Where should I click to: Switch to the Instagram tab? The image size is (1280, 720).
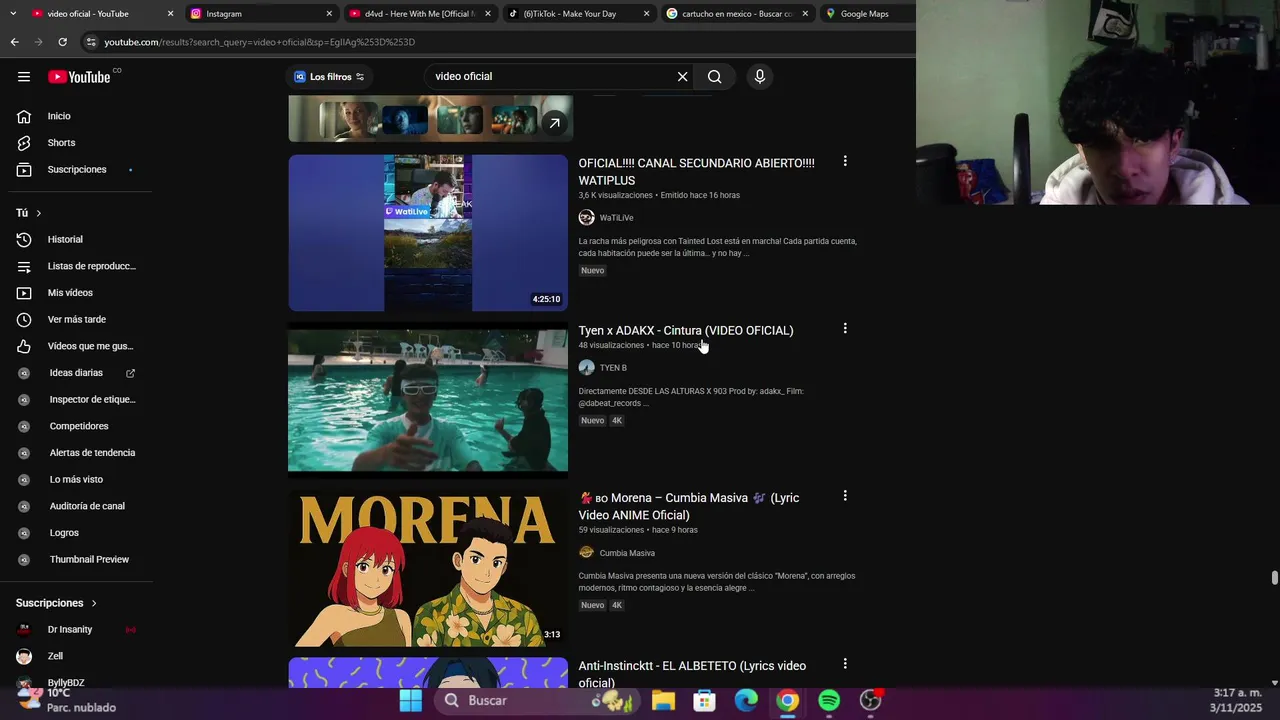pos(262,14)
